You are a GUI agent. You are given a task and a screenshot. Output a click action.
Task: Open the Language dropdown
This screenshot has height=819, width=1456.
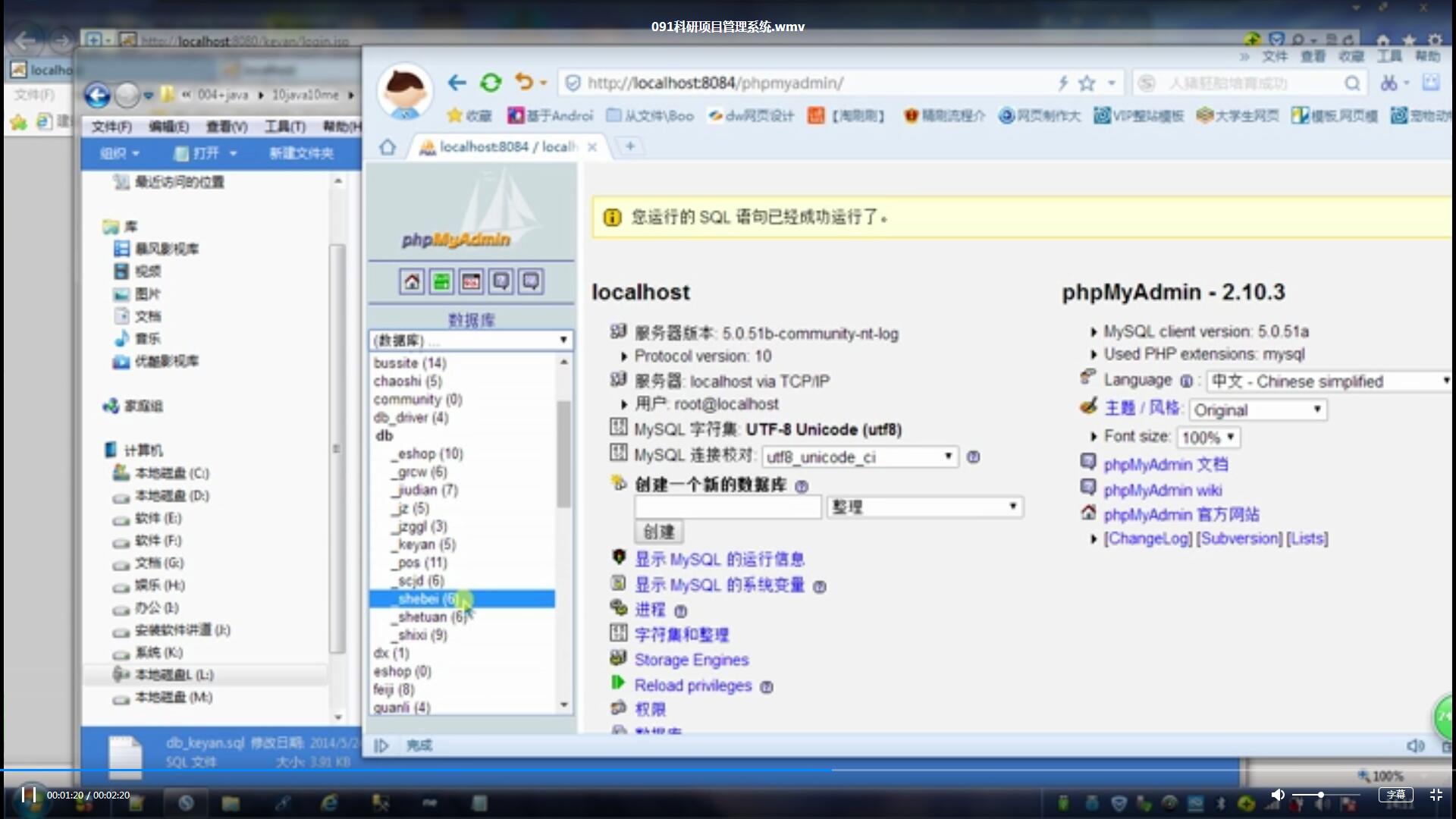(1329, 381)
